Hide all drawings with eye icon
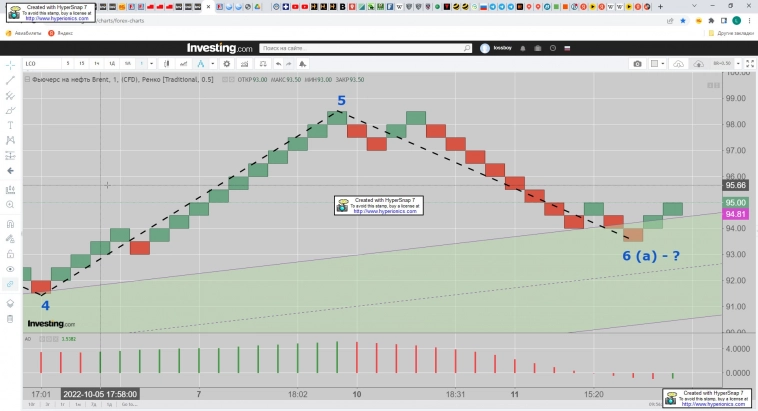758x411 pixels. [10, 269]
